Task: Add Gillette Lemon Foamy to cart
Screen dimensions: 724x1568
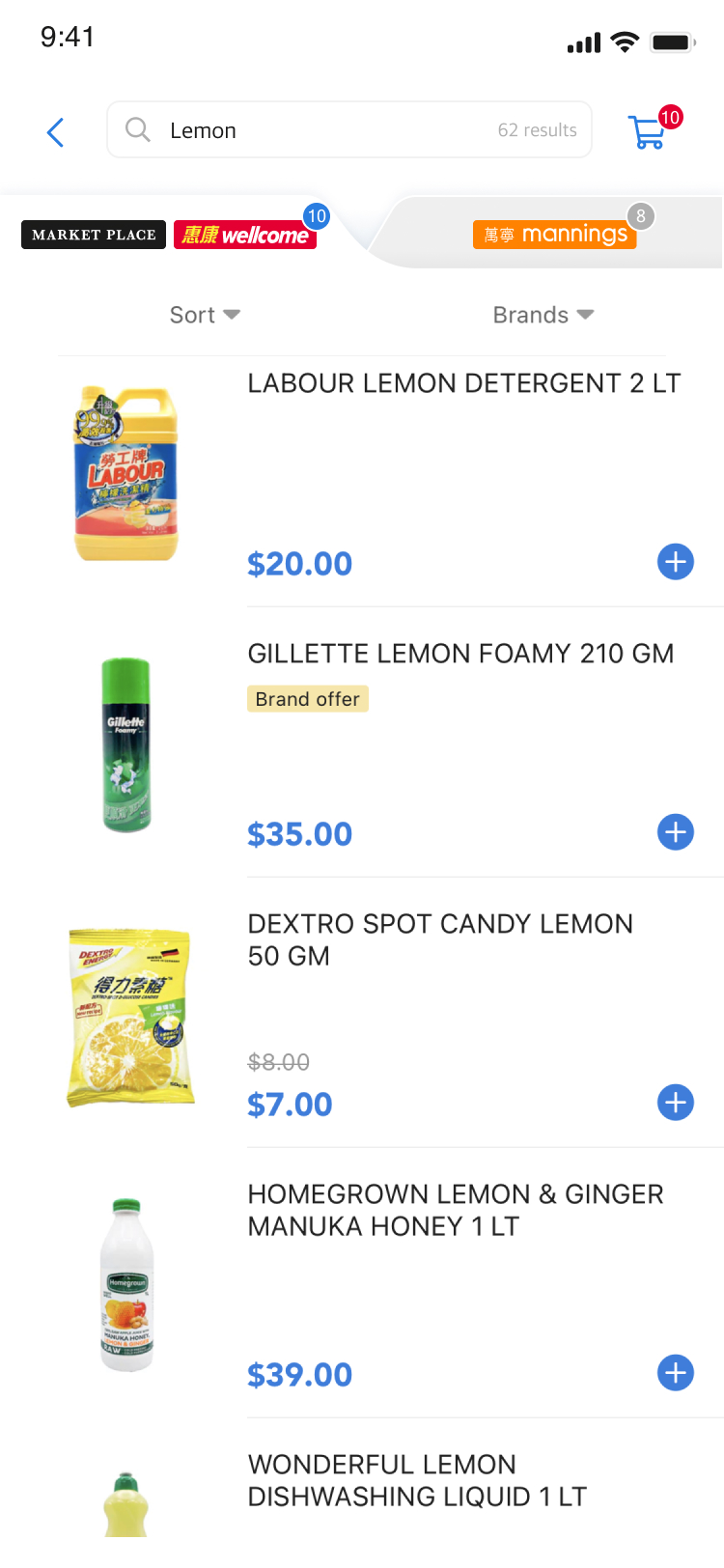Action: [x=675, y=832]
